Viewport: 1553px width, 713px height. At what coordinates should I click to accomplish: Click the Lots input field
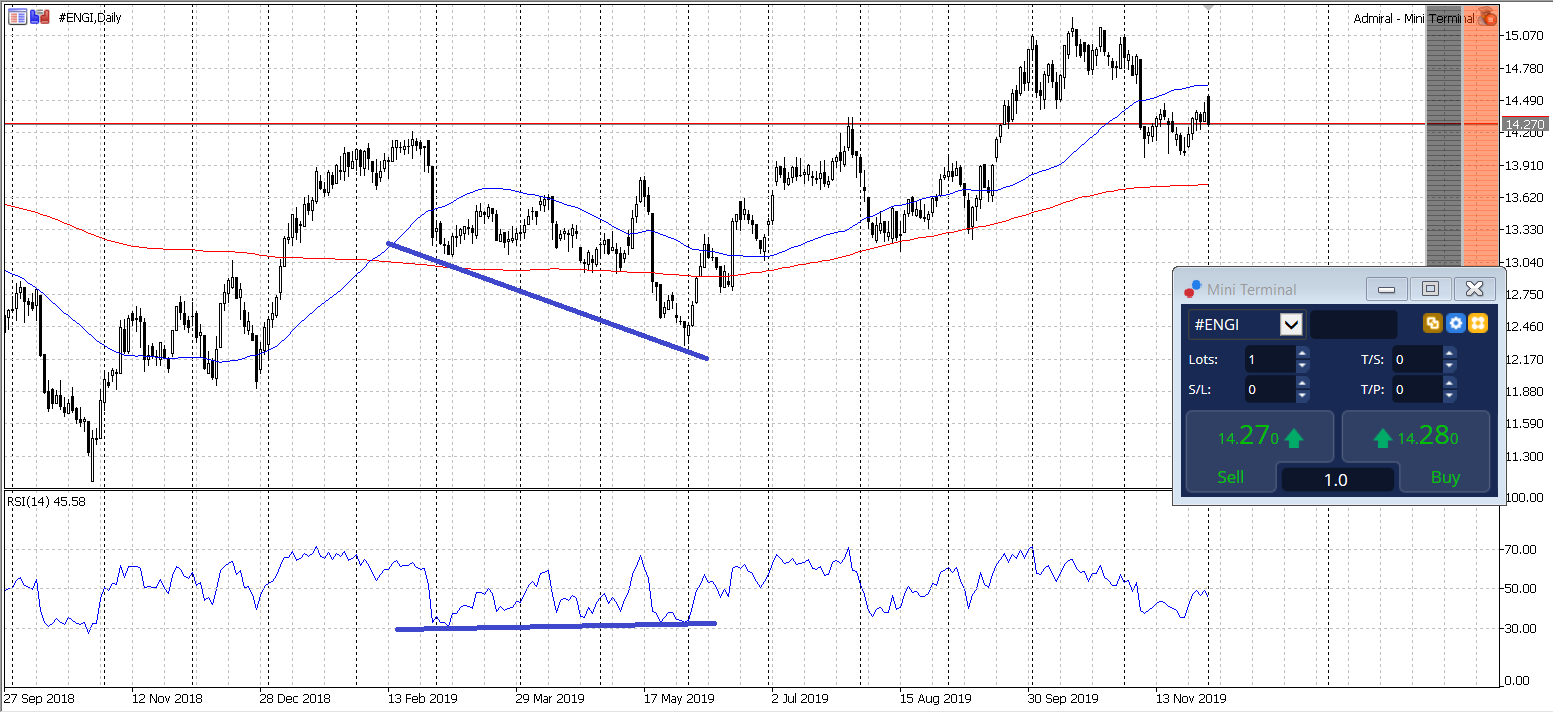[1269, 359]
